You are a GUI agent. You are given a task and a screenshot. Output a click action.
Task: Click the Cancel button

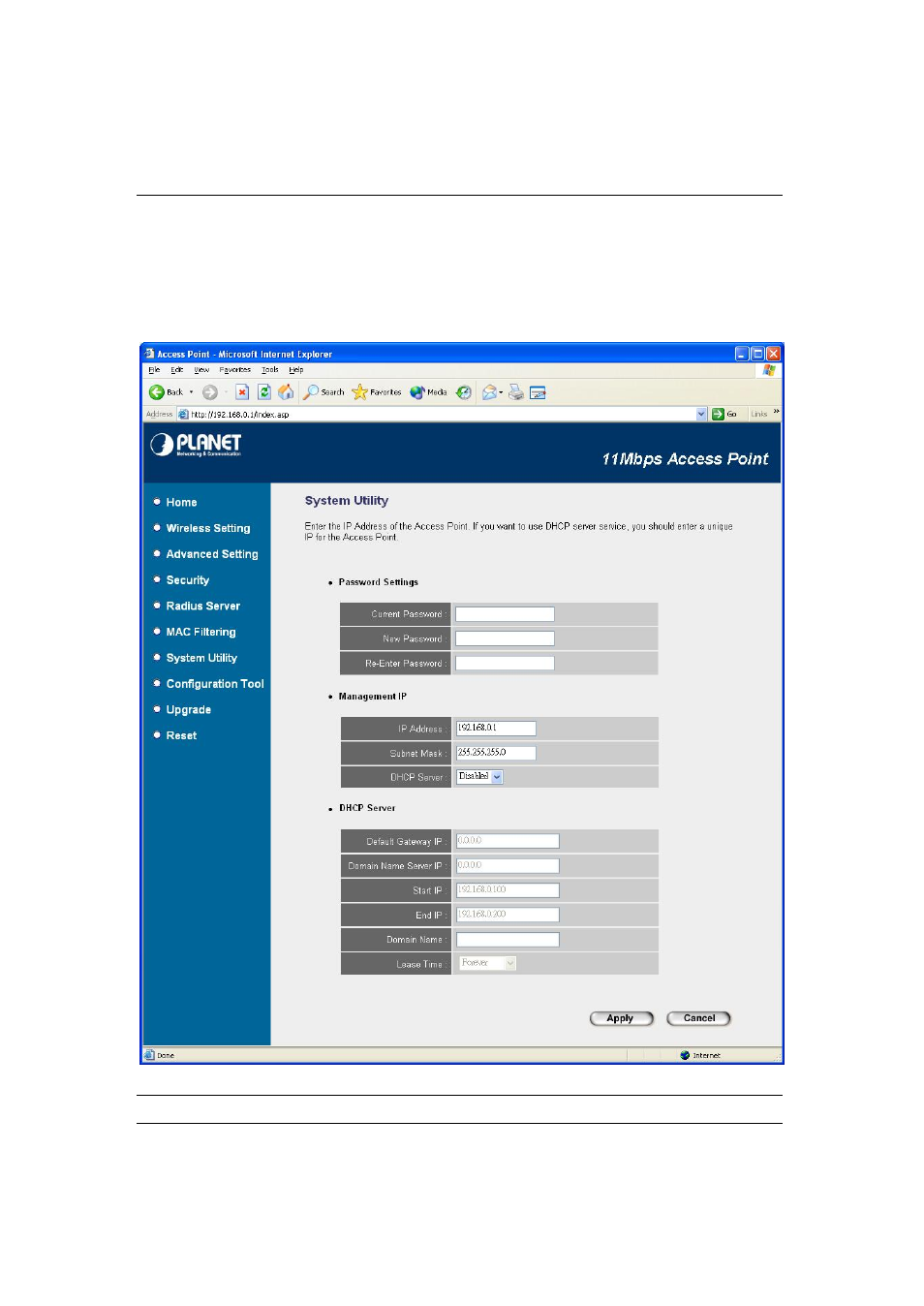tap(698, 1018)
